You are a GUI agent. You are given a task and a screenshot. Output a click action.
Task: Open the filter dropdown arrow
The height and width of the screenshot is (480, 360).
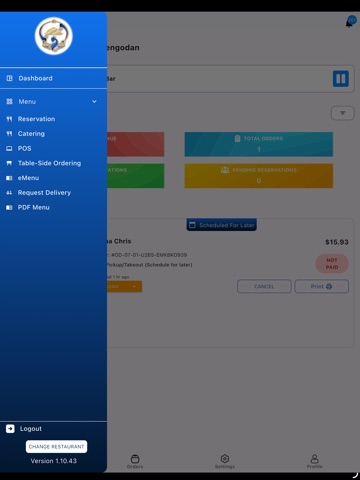point(342,113)
